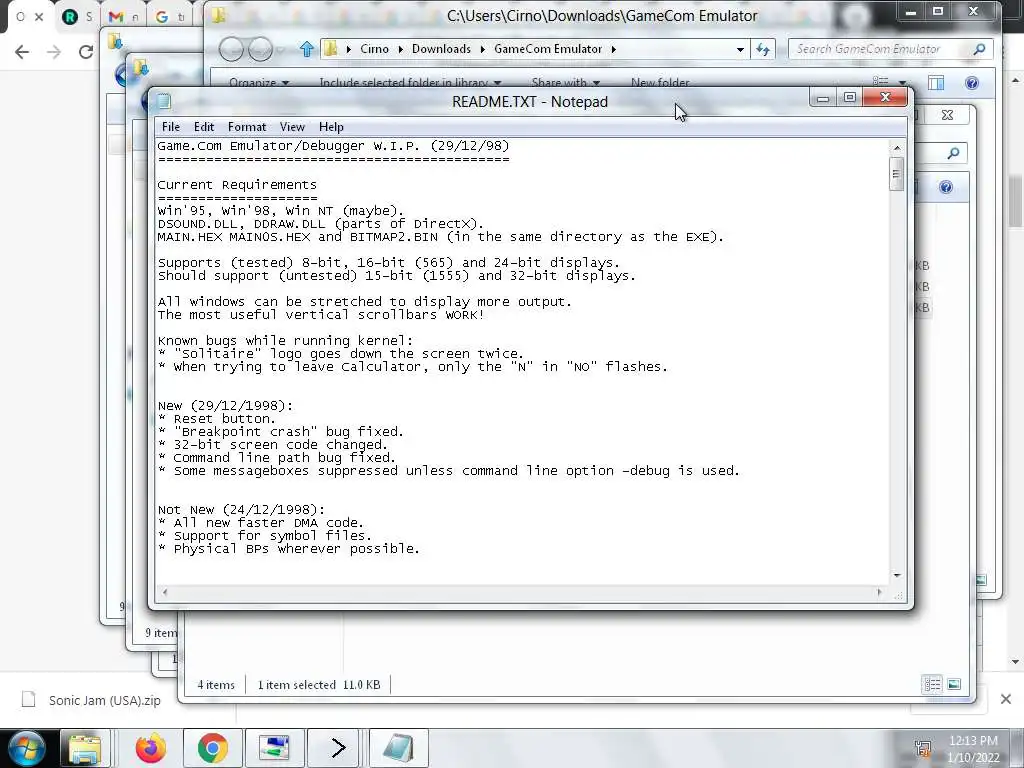Image resolution: width=1024 pixels, height=768 pixels.
Task: Open Include selected folder in library dropdown
Action: coord(410,83)
